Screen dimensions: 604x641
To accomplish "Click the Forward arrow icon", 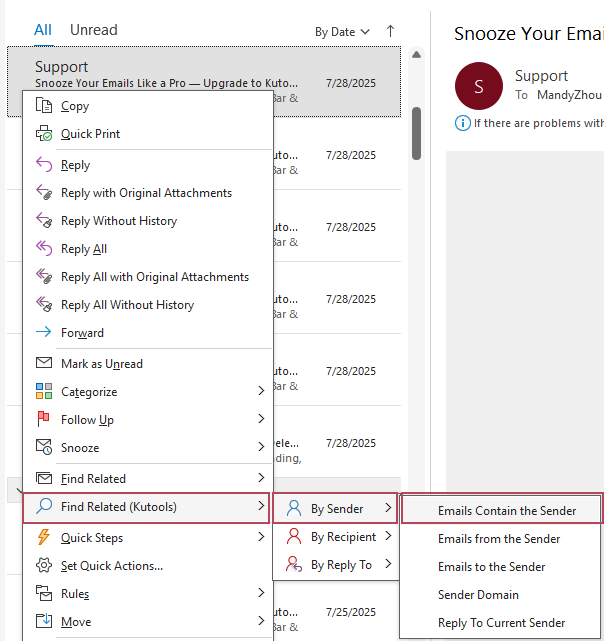I will (x=44, y=332).
